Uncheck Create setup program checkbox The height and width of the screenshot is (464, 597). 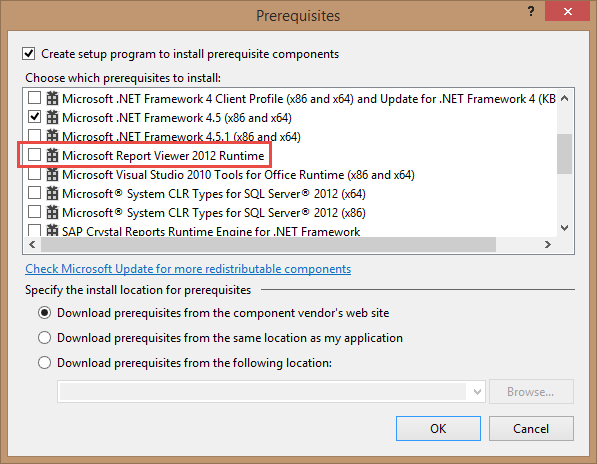click(x=29, y=54)
